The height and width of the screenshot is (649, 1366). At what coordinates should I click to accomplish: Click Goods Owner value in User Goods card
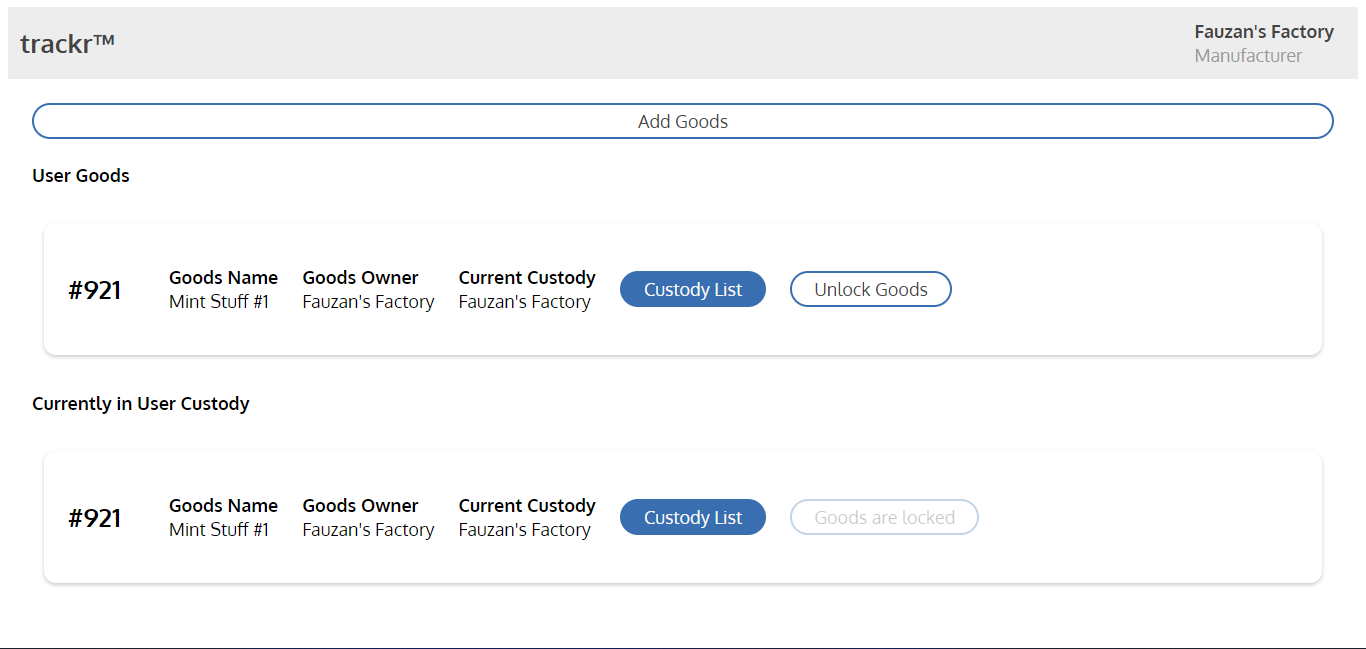point(368,302)
